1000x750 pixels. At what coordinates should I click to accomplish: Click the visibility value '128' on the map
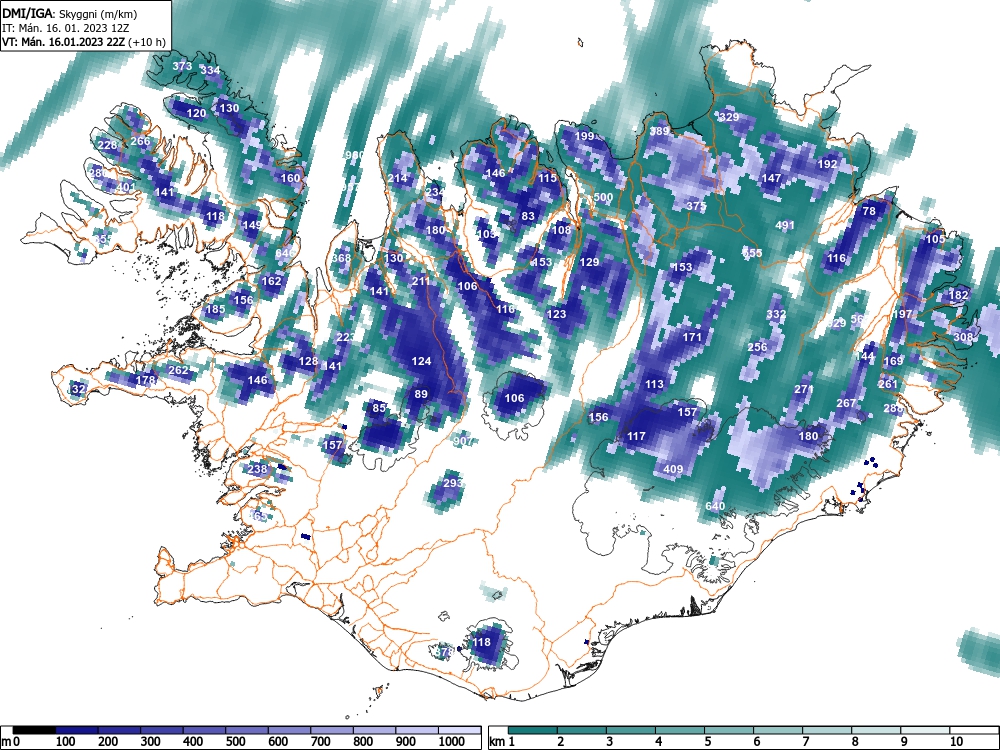(308, 362)
